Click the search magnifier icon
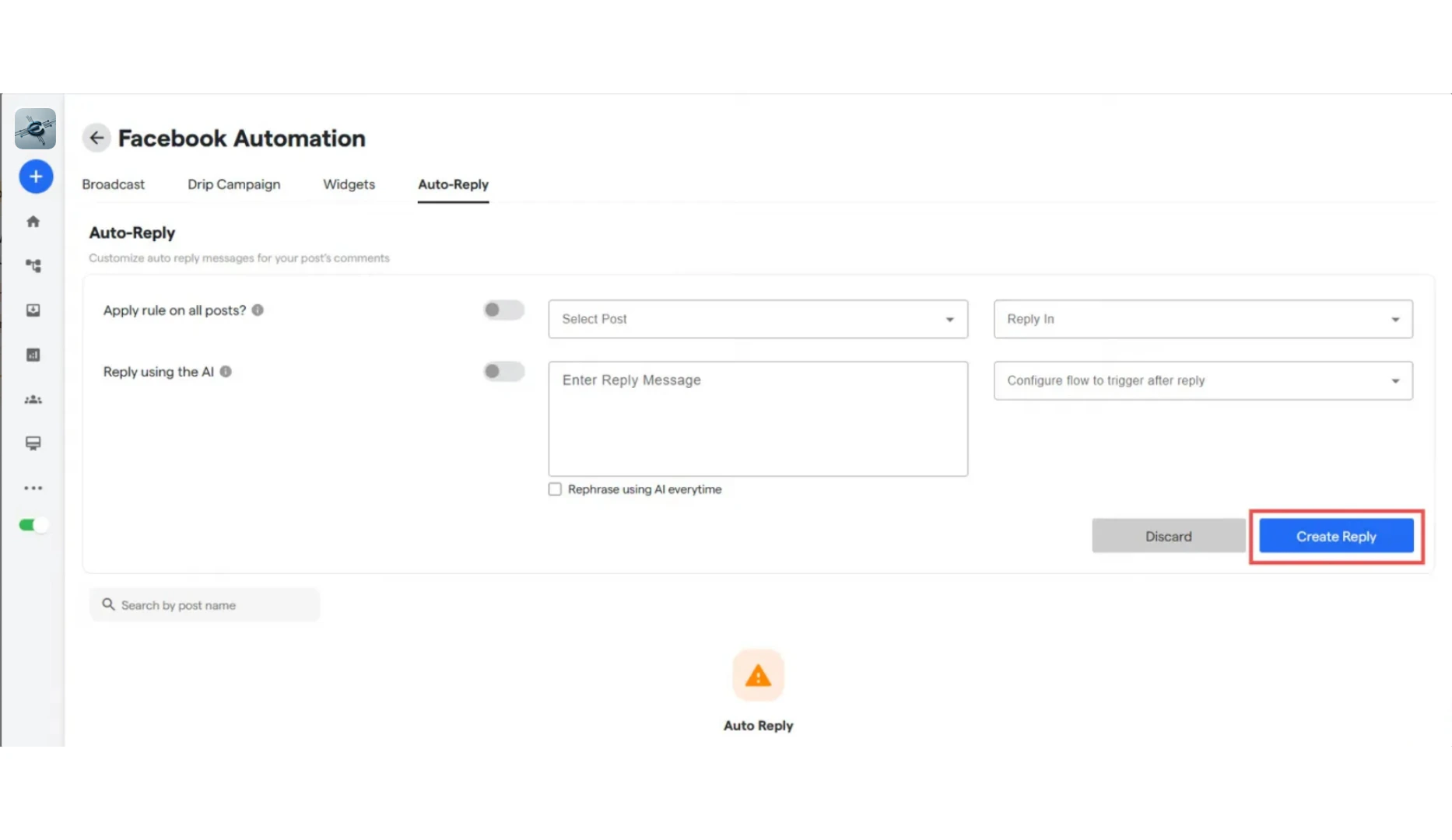Viewport: 1452px width, 840px height. point(108,604)
